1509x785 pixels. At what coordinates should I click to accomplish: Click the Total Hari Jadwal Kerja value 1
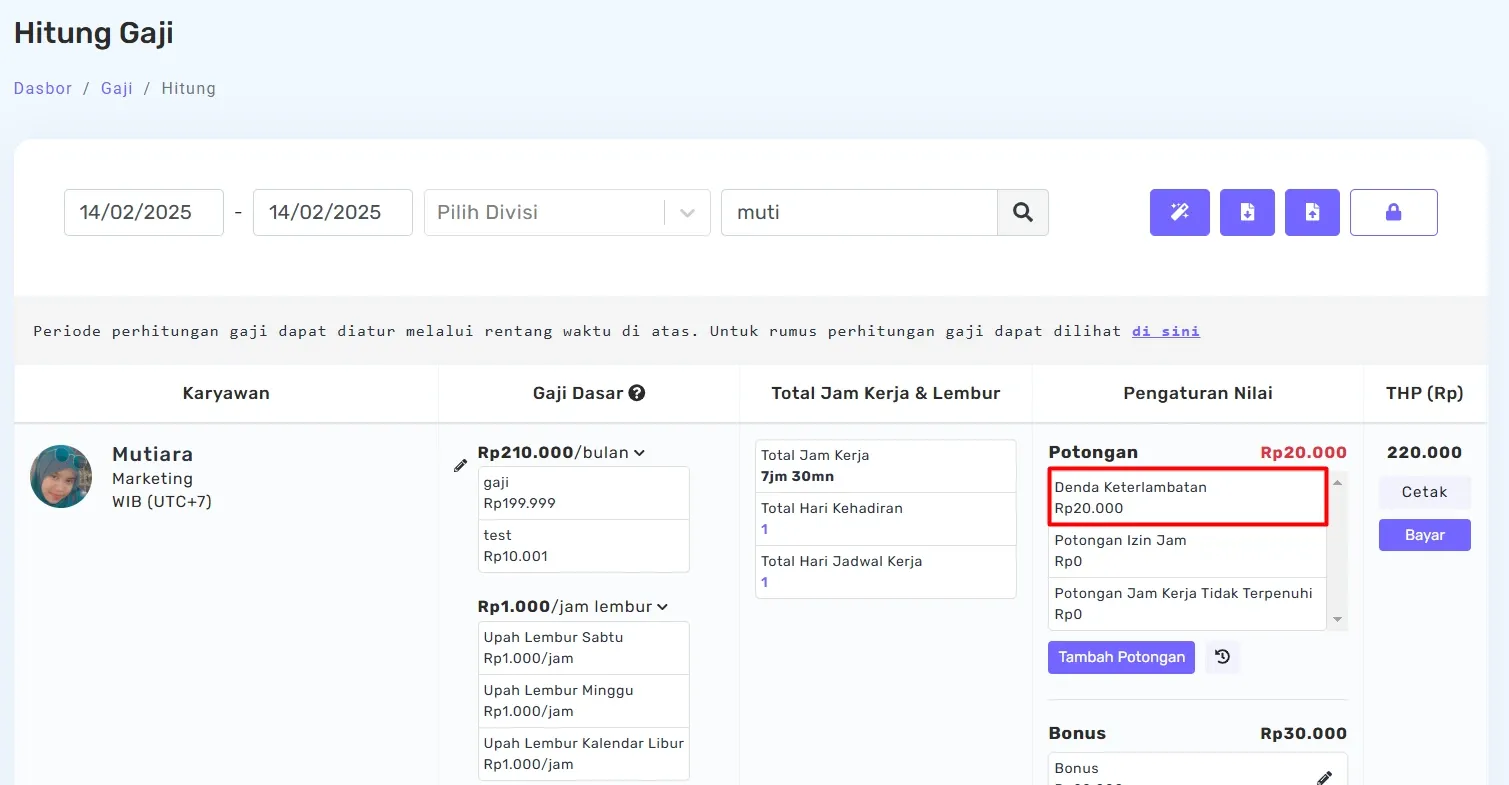(x=765, y=582)
